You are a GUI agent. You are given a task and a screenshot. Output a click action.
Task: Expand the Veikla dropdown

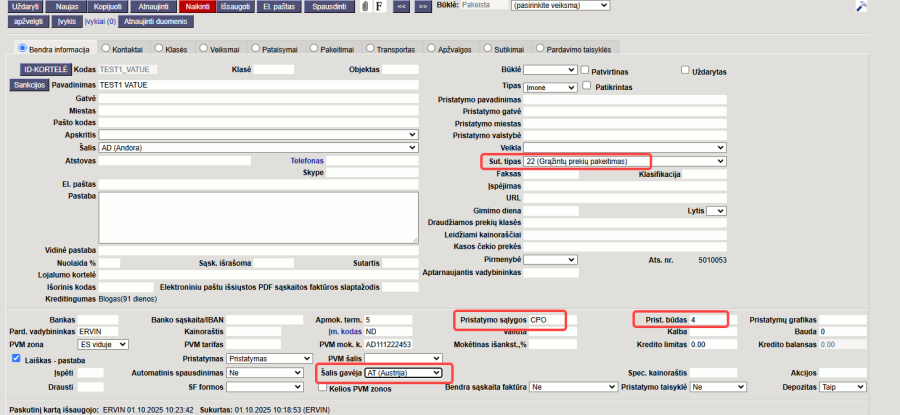point(624,148)
